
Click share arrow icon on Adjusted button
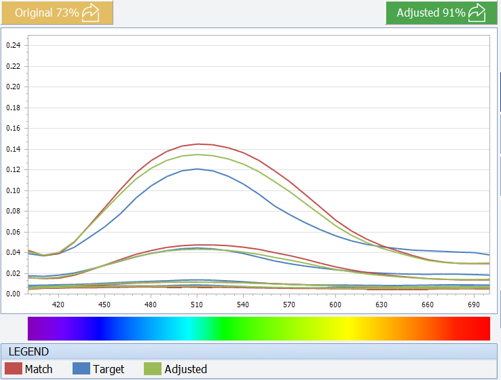tap(477, 13)
